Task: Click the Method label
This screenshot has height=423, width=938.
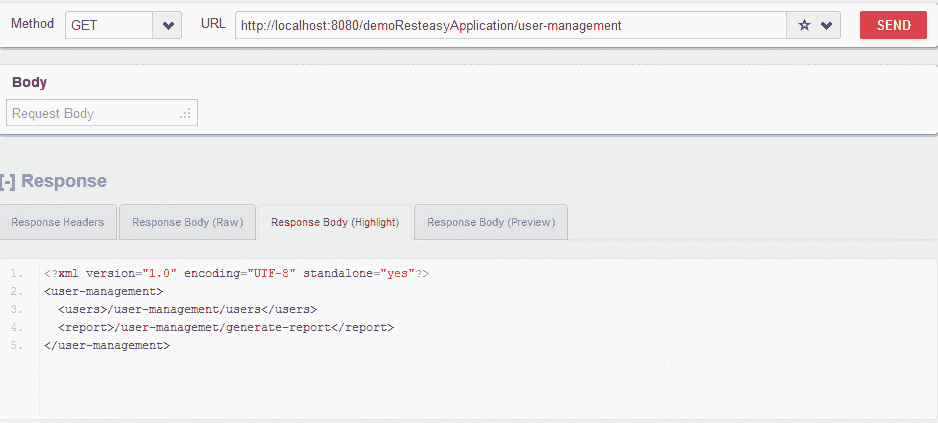Action: coord(32,23)
